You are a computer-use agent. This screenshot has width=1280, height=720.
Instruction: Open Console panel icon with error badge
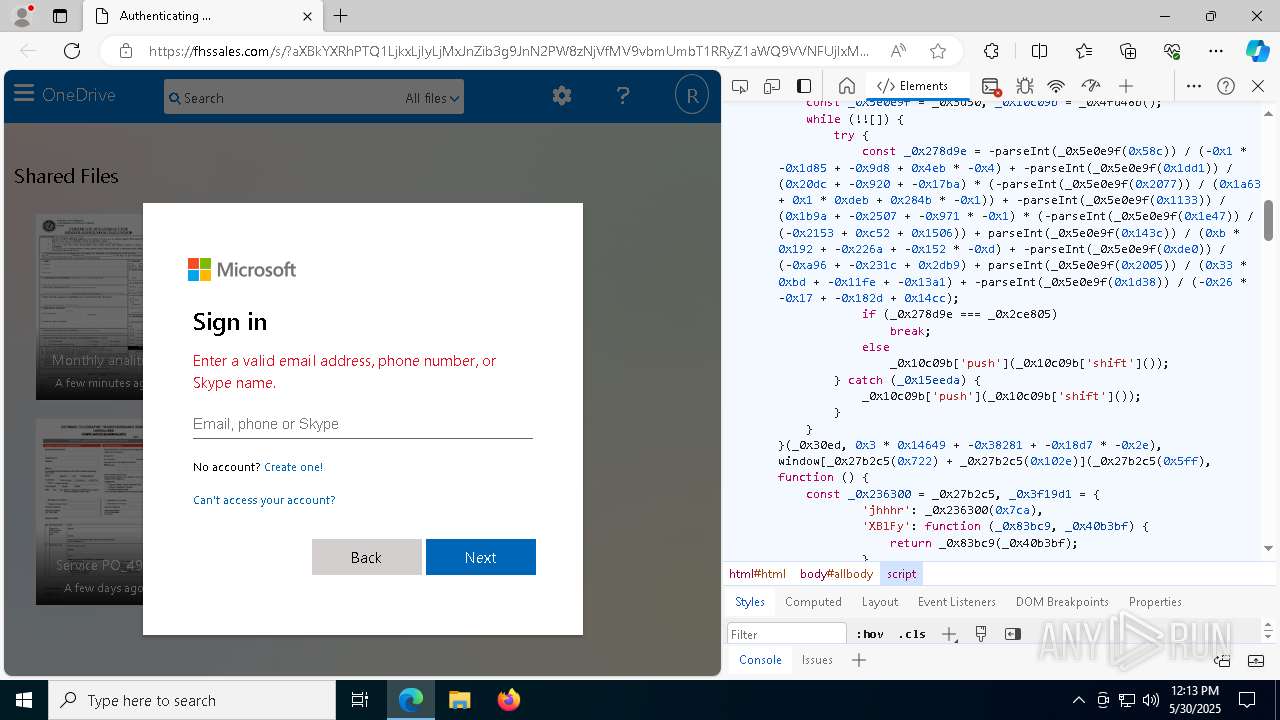[990, 86]
